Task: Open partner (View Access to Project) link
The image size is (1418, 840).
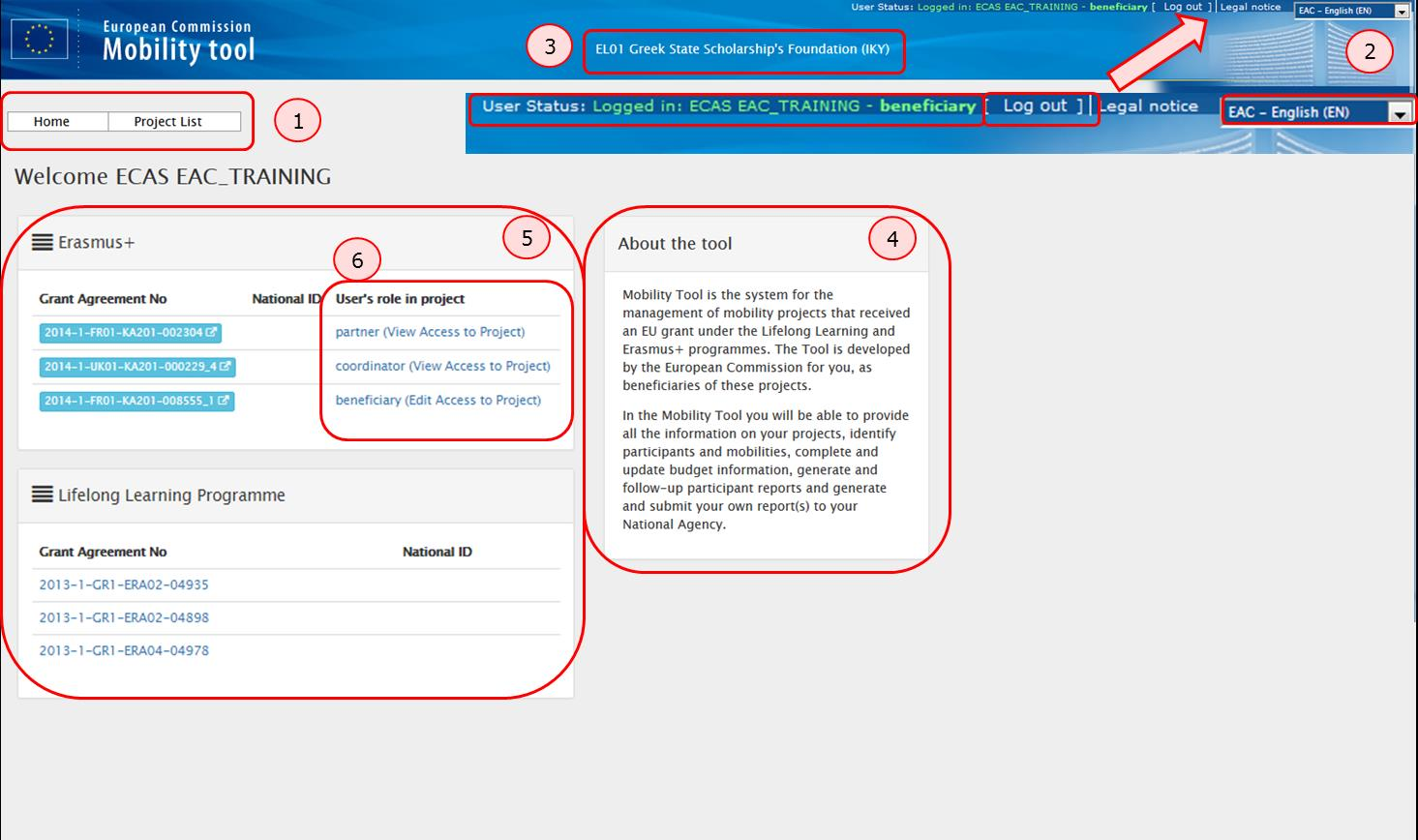Action: point(430,332)
